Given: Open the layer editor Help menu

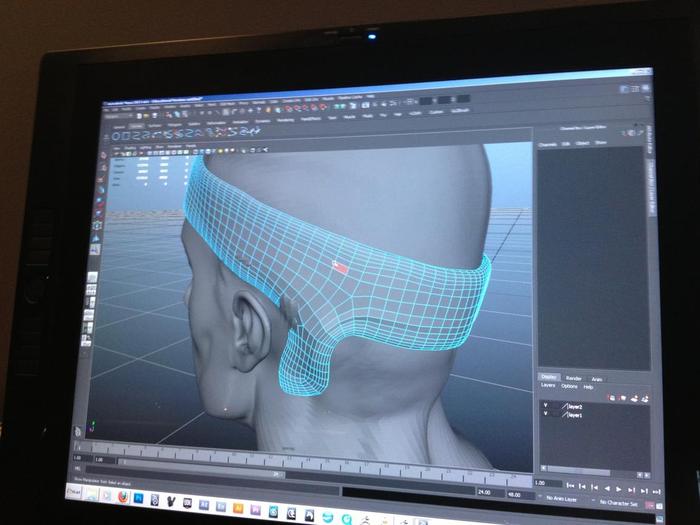Looking at the screenshot, I should pyautogui.click(x=588, y=387).
